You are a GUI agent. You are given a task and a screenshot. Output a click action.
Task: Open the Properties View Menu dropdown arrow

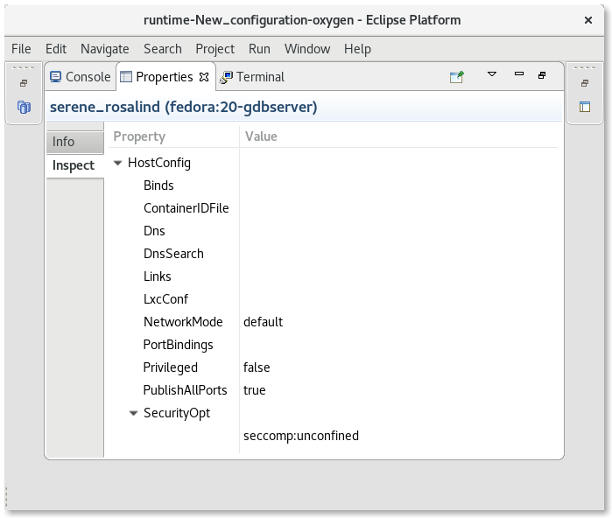491,75
